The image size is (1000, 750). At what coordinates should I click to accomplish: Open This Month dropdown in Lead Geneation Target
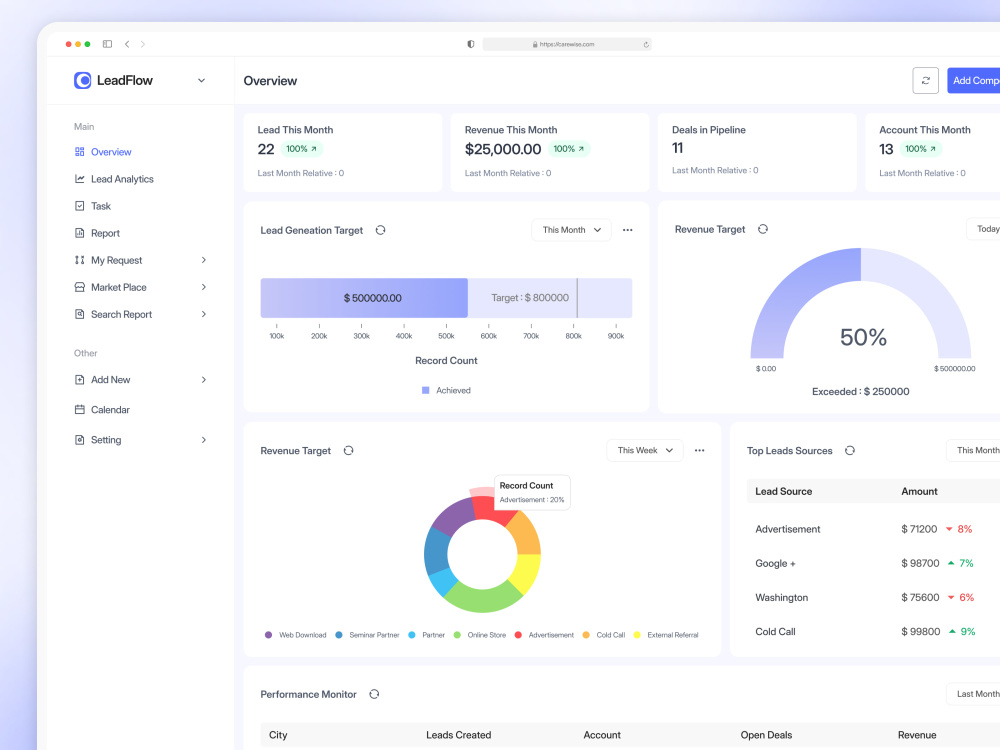(x=571, y=230)
